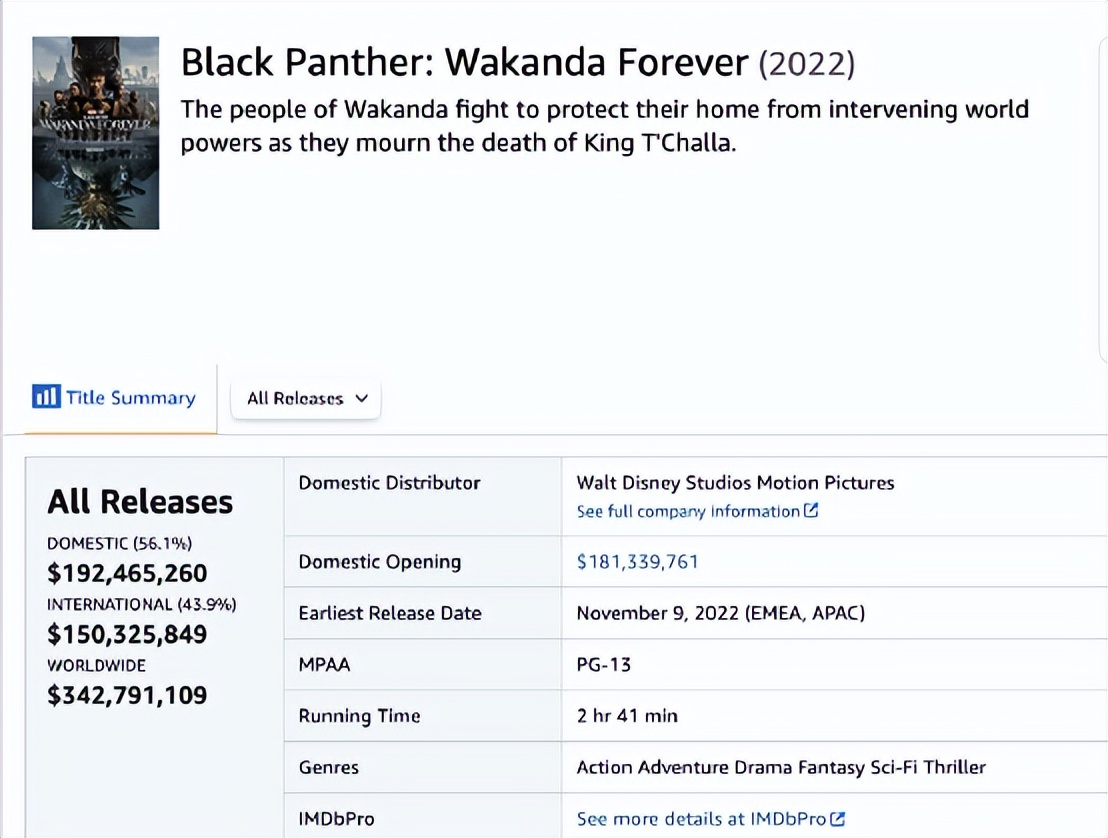Click external link icon next to IMDbPro details

838,819
